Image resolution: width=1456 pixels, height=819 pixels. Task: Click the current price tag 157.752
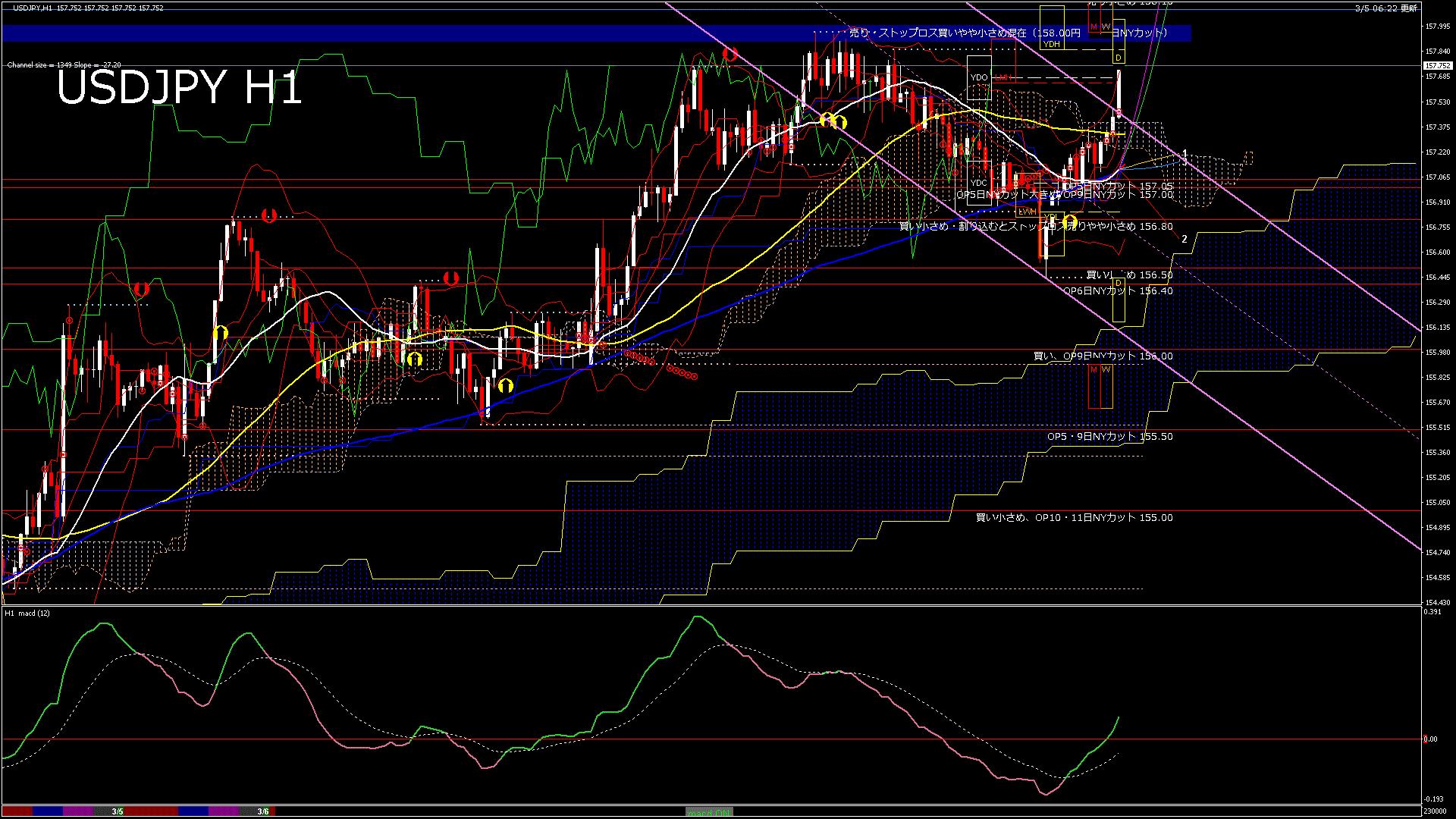click(x=1438, y=66)
